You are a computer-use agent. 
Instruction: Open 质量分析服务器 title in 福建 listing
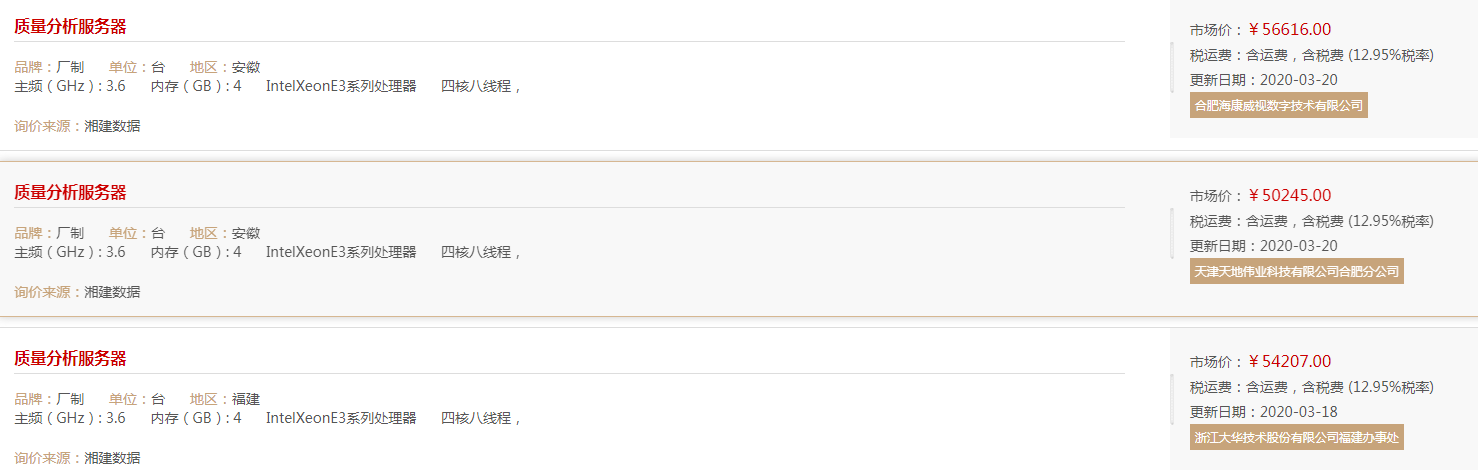pyautogui.click(x=70, y=359)
